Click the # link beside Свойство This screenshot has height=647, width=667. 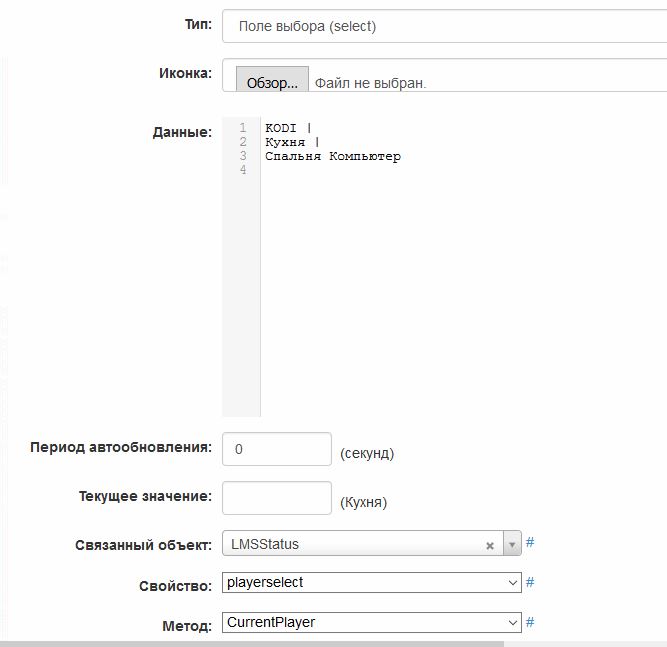[x=530, y=582]
